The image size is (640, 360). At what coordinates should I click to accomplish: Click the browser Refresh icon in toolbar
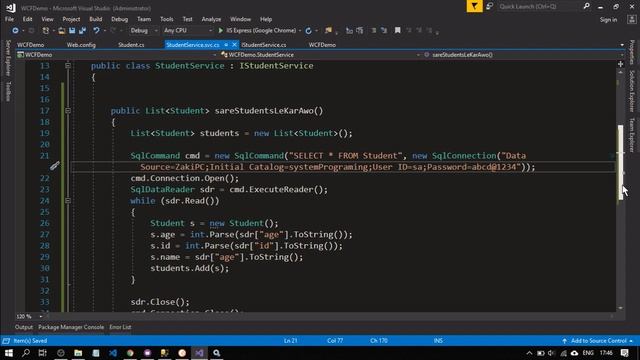308,31
